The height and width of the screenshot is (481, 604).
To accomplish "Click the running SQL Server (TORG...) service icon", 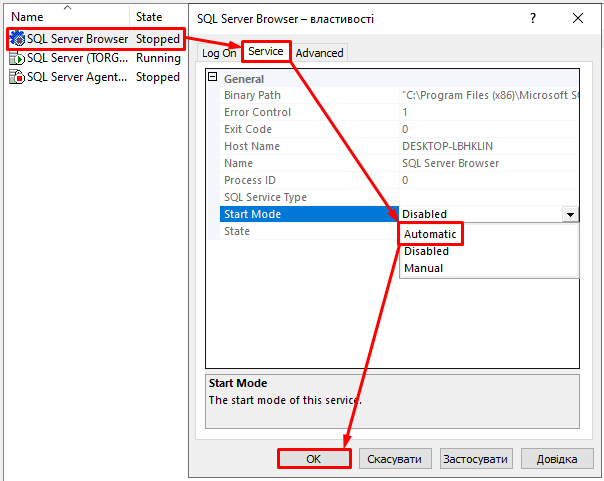I will pos(17,58).
